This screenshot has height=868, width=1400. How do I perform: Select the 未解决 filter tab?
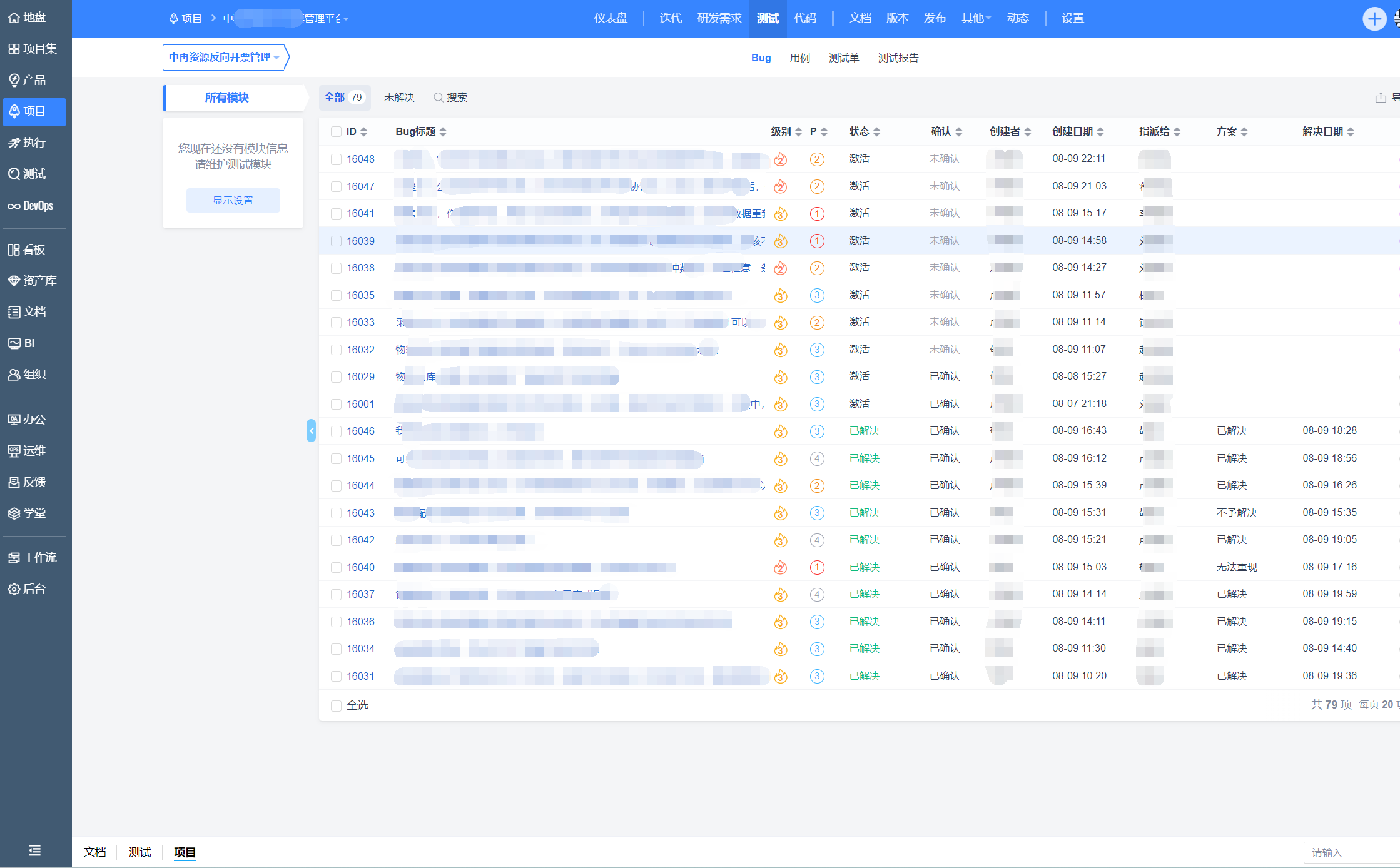399,98
